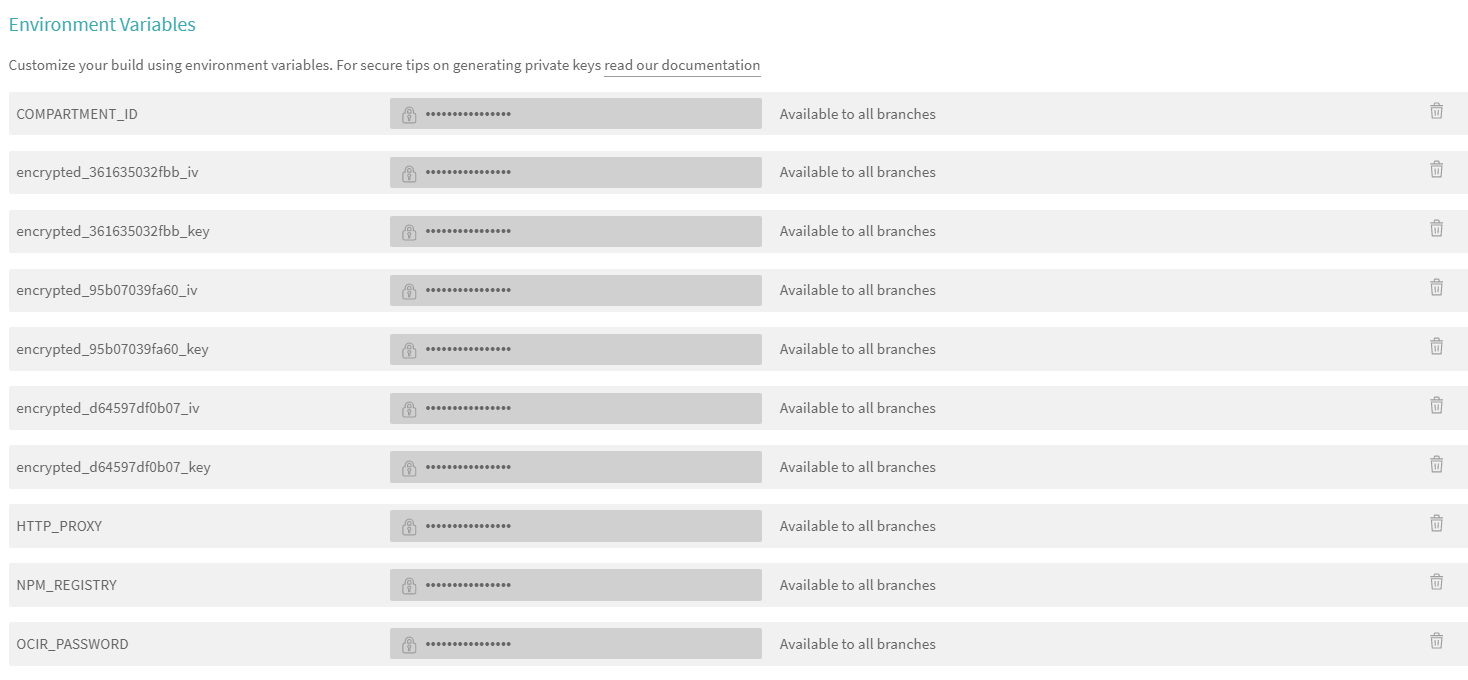The image size is (1468, 680).
Task: Click trash icon for encrypted_d64597df0b07_key
Action: [1436, 465]
